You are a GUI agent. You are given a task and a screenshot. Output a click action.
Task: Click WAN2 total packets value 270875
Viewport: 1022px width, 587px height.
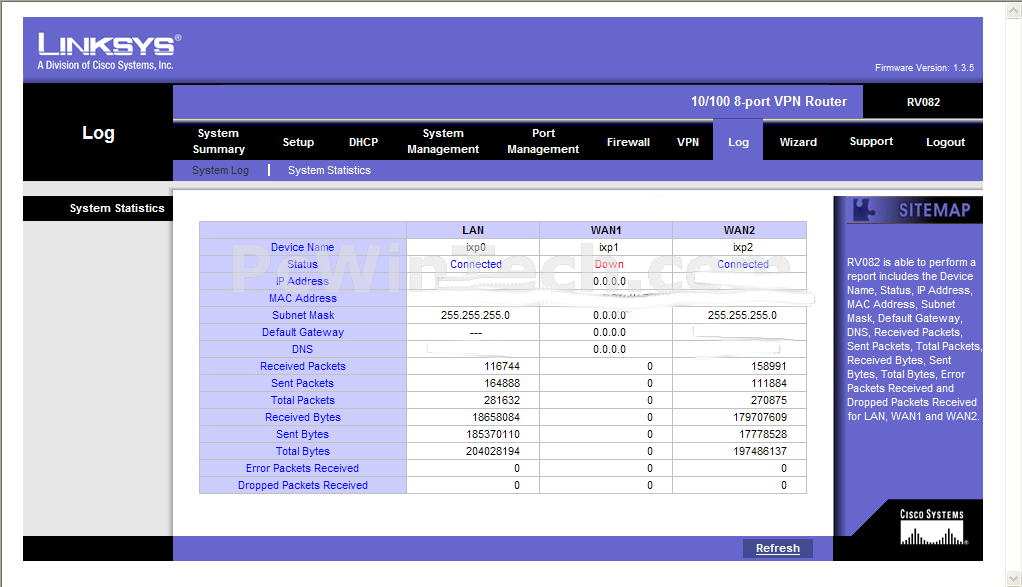click(769, 400)
